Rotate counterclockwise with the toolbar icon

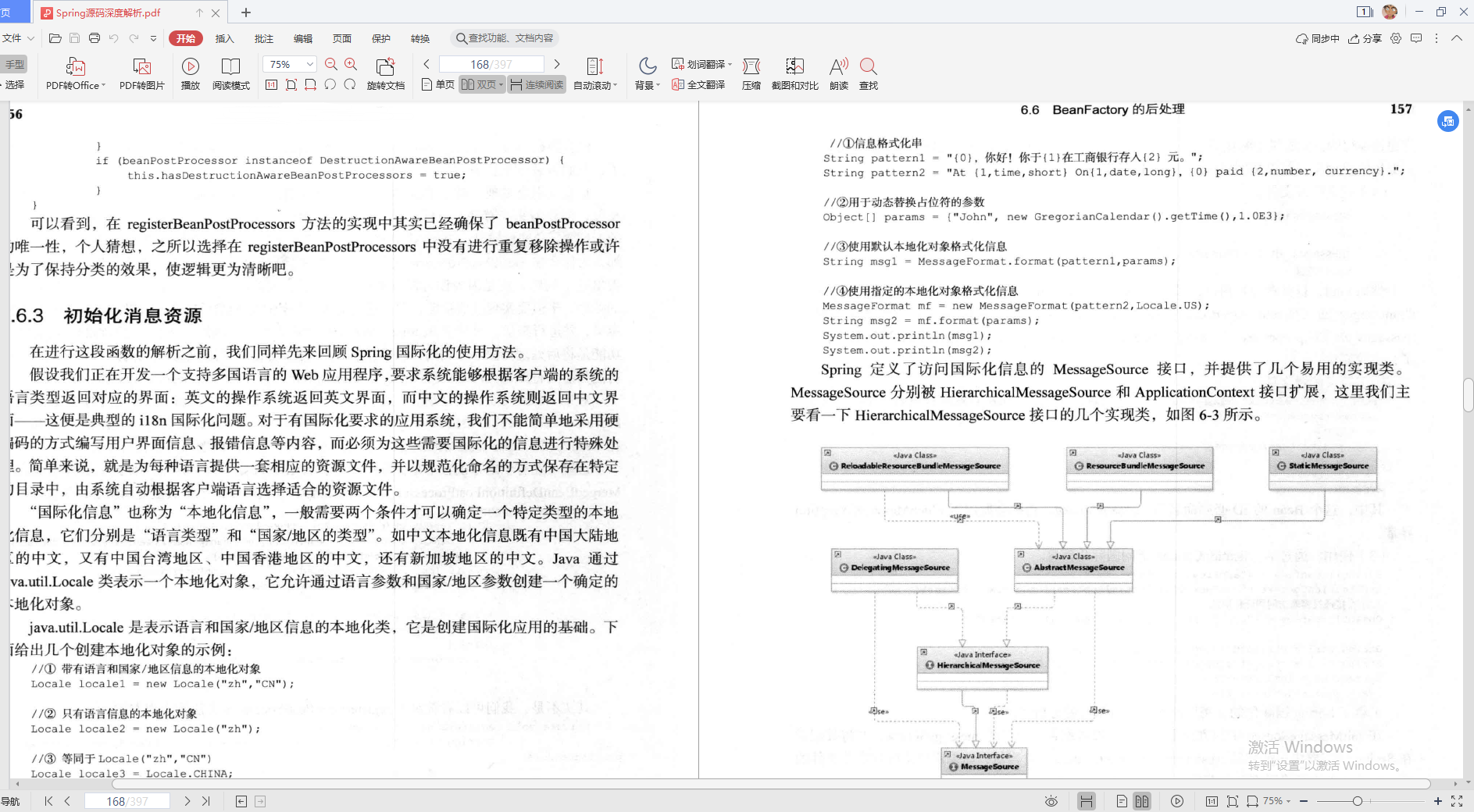[x=330, y=84]
